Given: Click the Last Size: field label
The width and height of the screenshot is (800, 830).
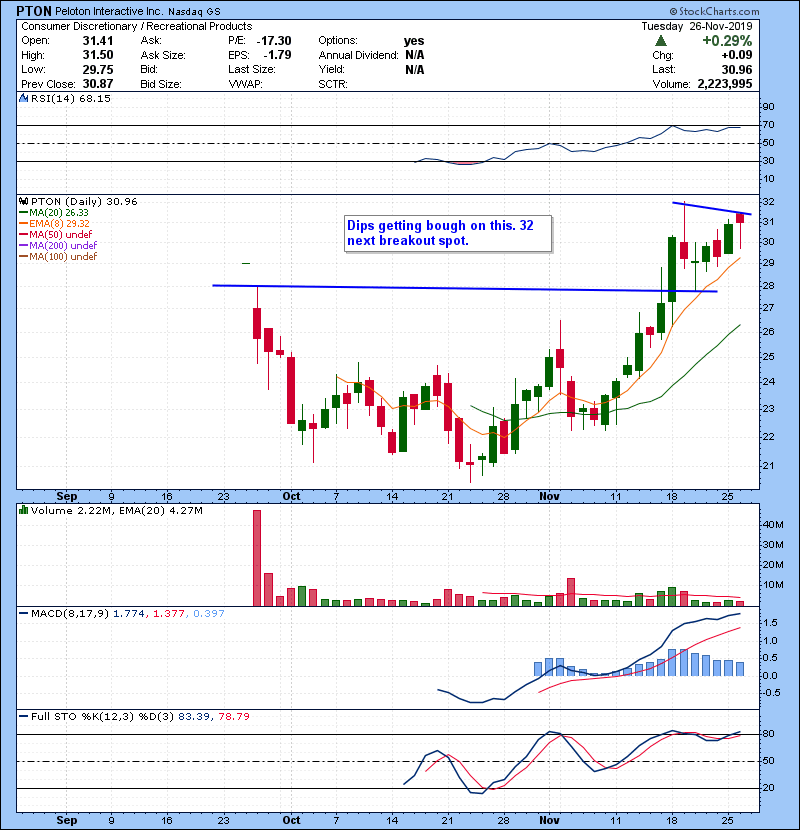Looking at the screenshot, I should point(252,69).
